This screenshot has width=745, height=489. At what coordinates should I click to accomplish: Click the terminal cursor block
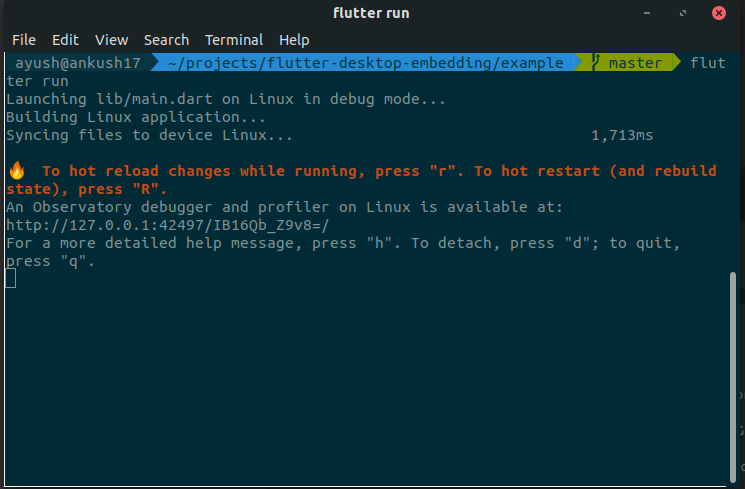(x=10, y=278)
